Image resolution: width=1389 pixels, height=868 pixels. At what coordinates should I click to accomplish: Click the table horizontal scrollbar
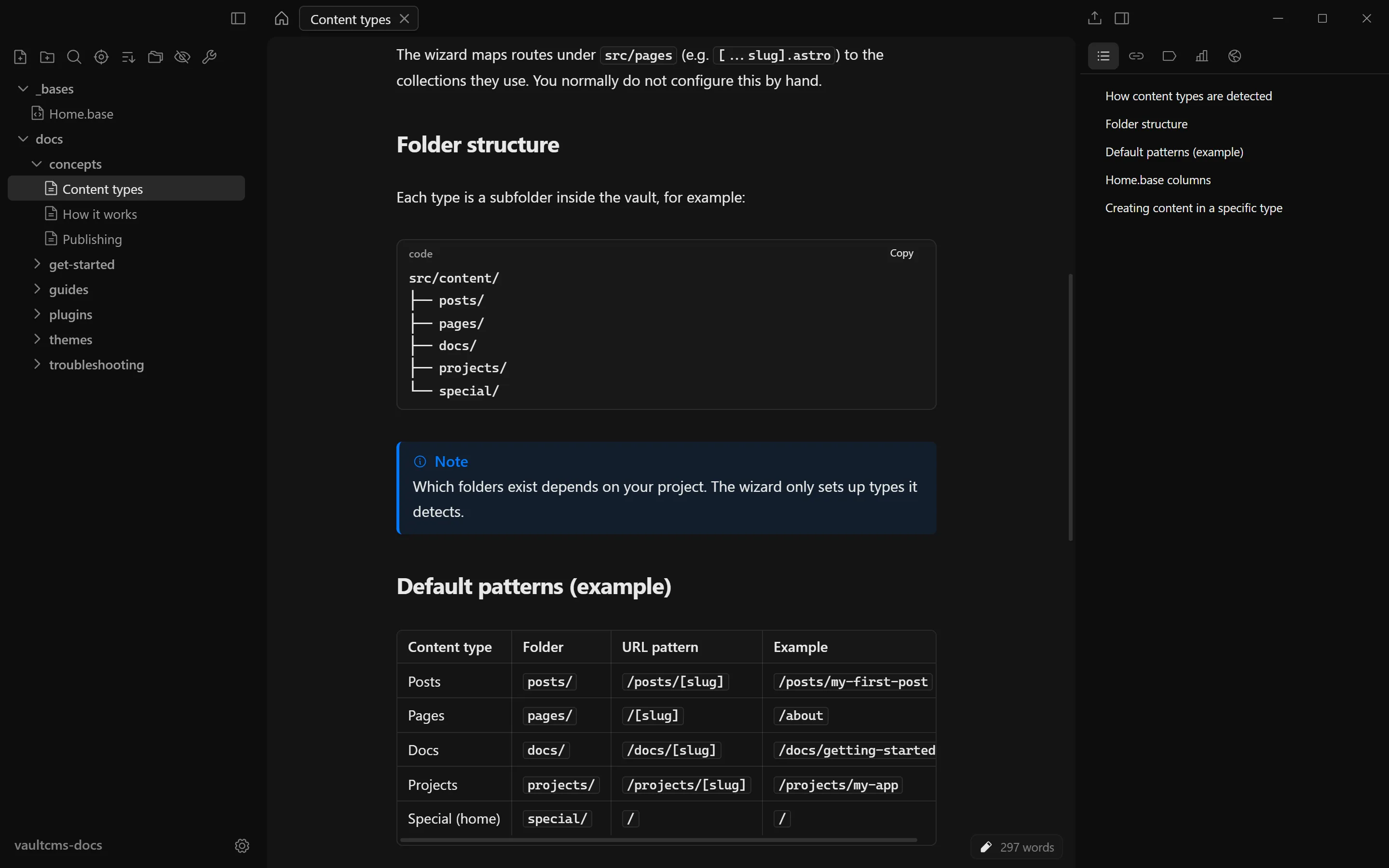pyautogui.click(x=658, y=840)
